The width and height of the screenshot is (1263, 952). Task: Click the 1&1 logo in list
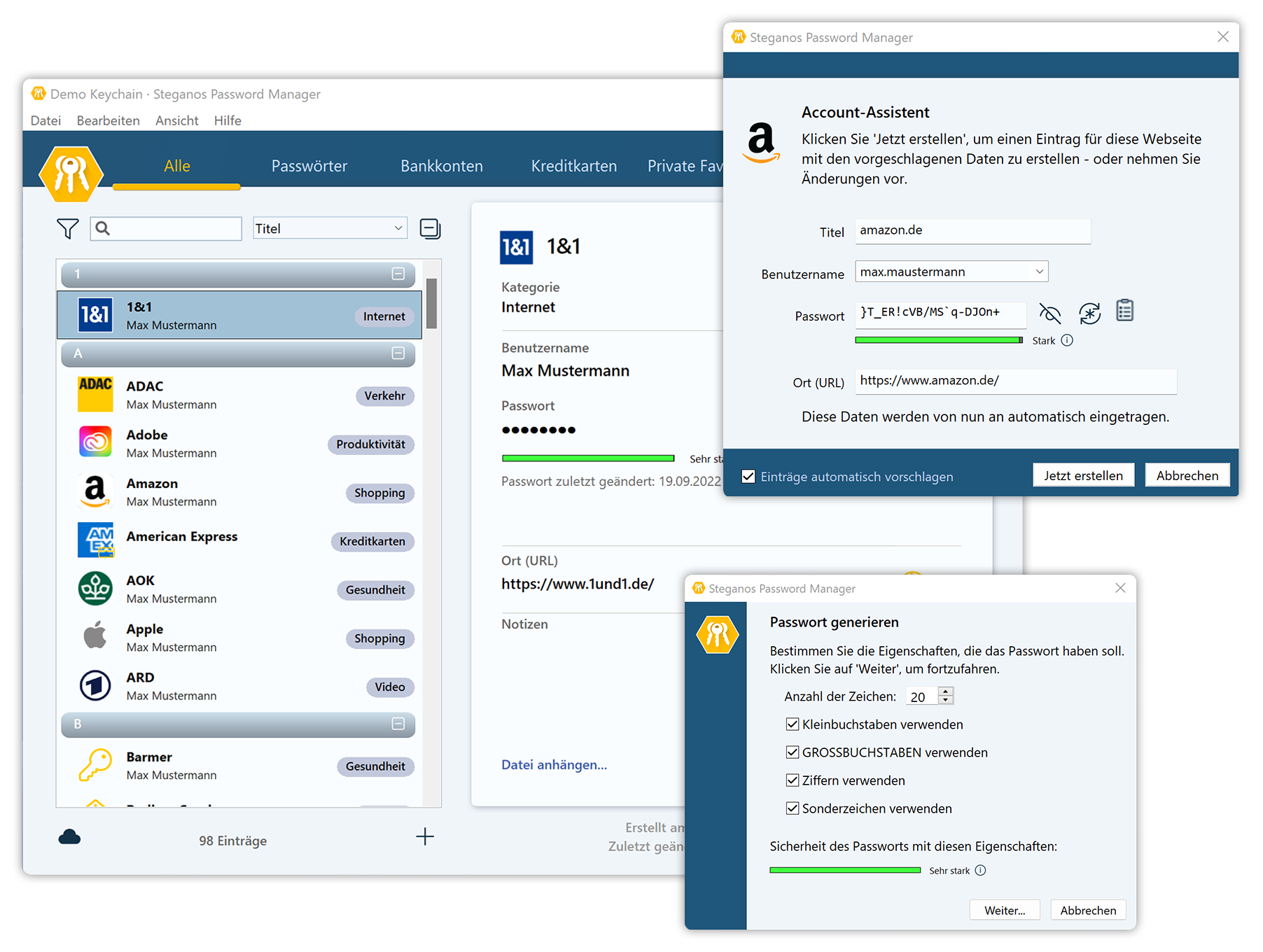pos(95,315)
